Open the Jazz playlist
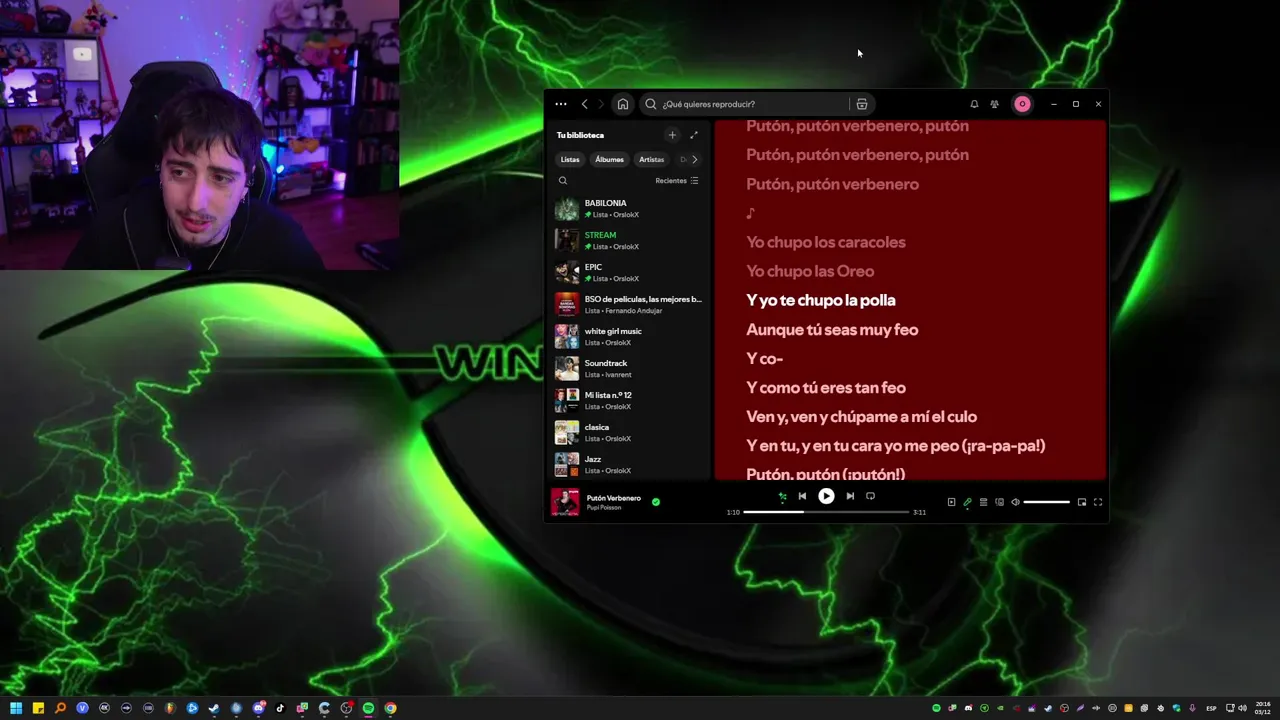This screenshot has height=720, width=1280. click(x=629, y=465)
